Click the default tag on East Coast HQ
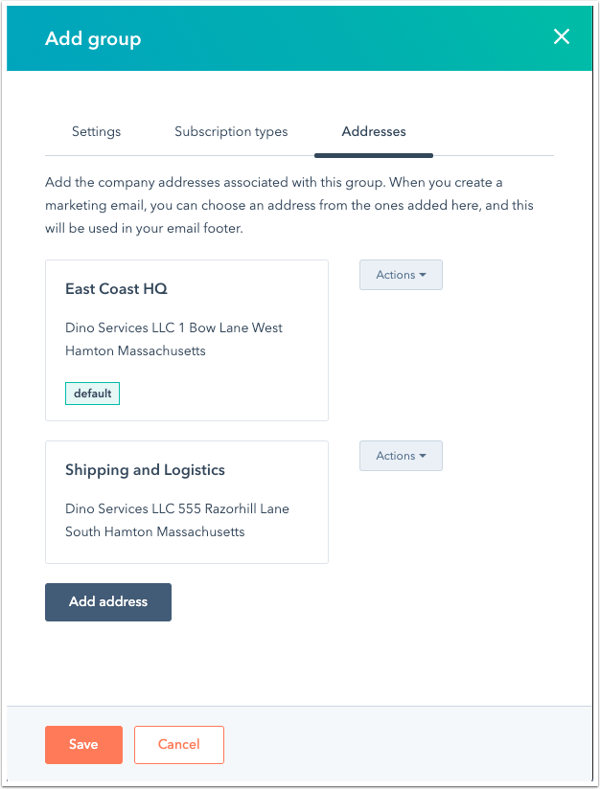Image resolution: width=600 pixels, height=789 pixels. click(93, 393)
